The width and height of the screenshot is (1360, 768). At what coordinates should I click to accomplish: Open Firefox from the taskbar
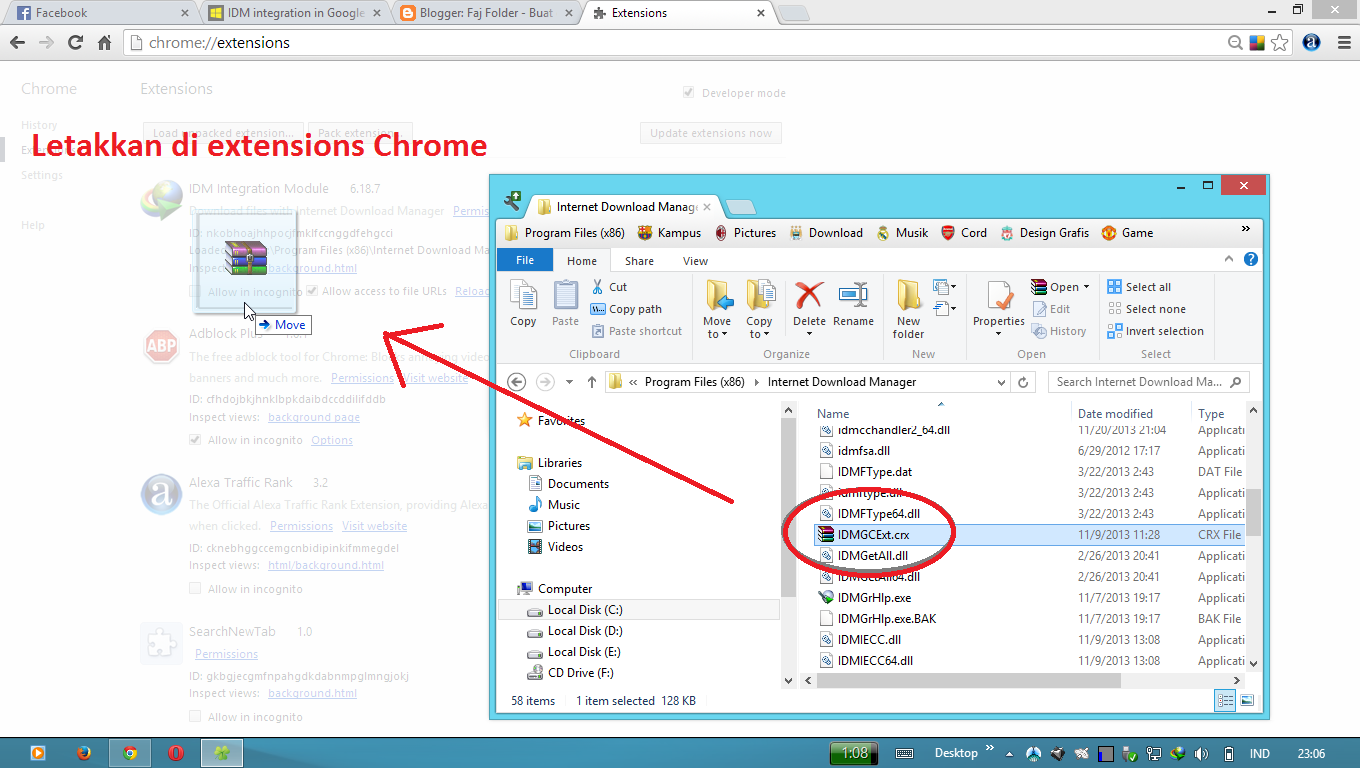coord(84,753)
